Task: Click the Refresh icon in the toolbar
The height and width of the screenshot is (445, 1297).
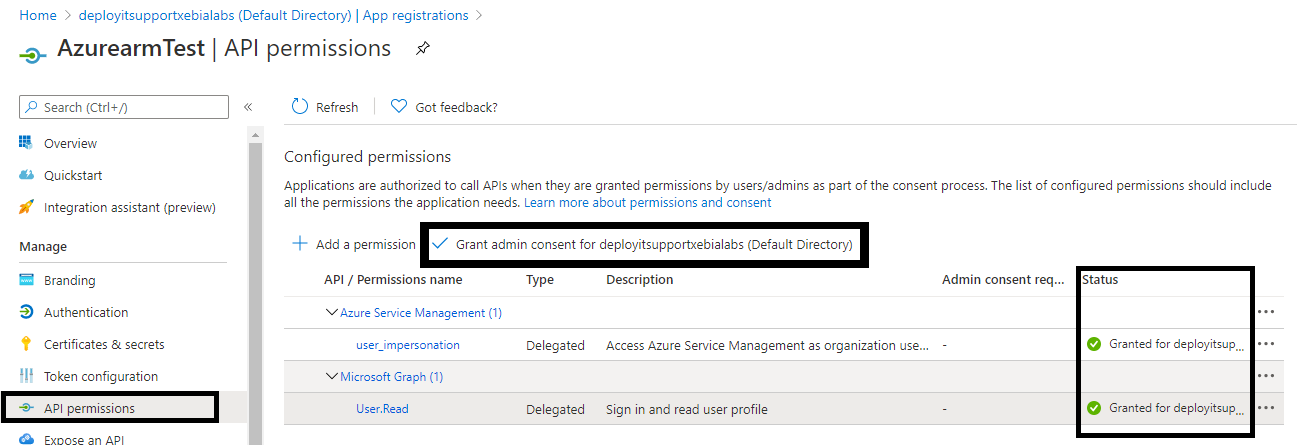Action: [300, 107]
